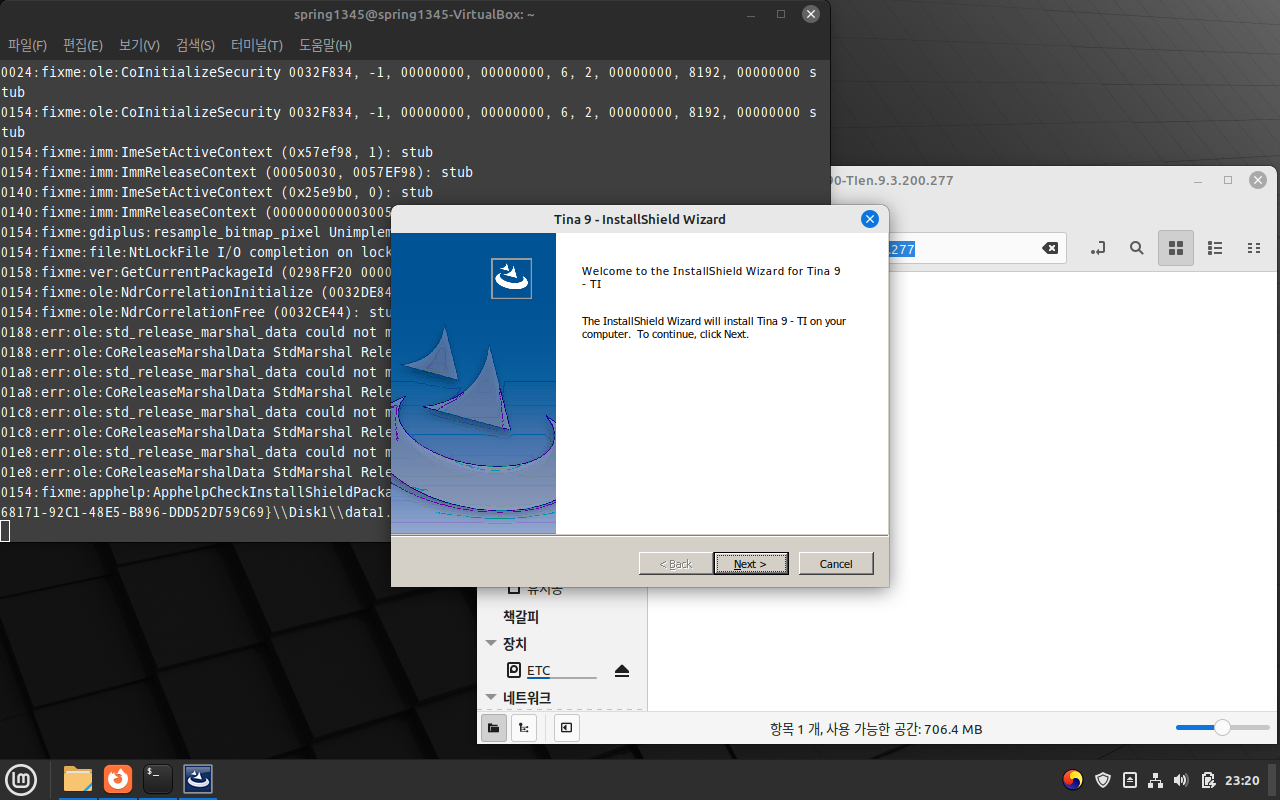The width and height of the screenshot is (1280, 800).
Task: Minimize the terminal window
Action: pos(751,14)
